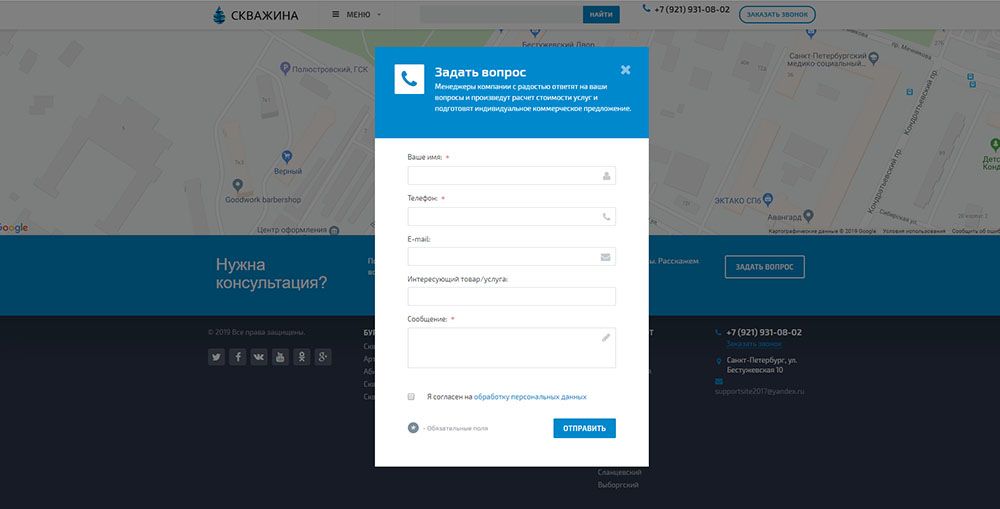The image size is (1000, 509).
Task: Click the phone icon in dialog header
Action: pyautogui.click(x=409, y=79)
